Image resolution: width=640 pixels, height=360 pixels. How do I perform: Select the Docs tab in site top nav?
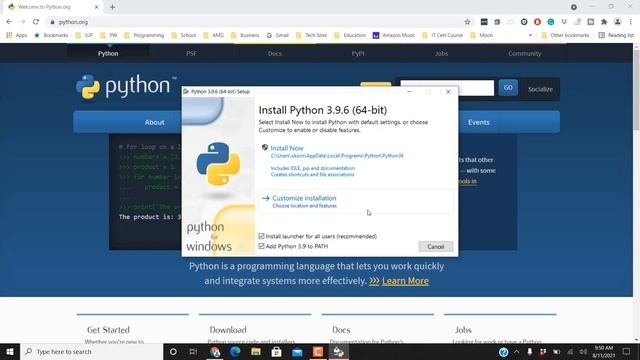[275, 53]
